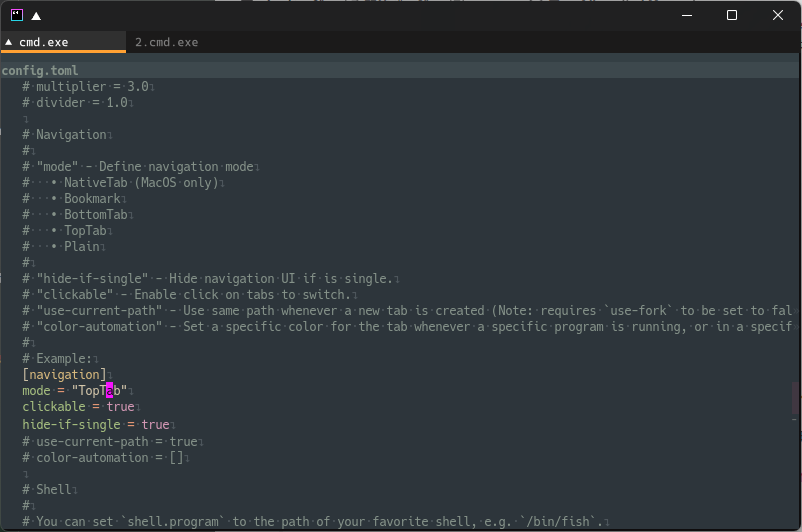The width and height of the screenshot is (802, 532).
Task: Click the commented use-current-path = true line
Action: click(110, 441)
